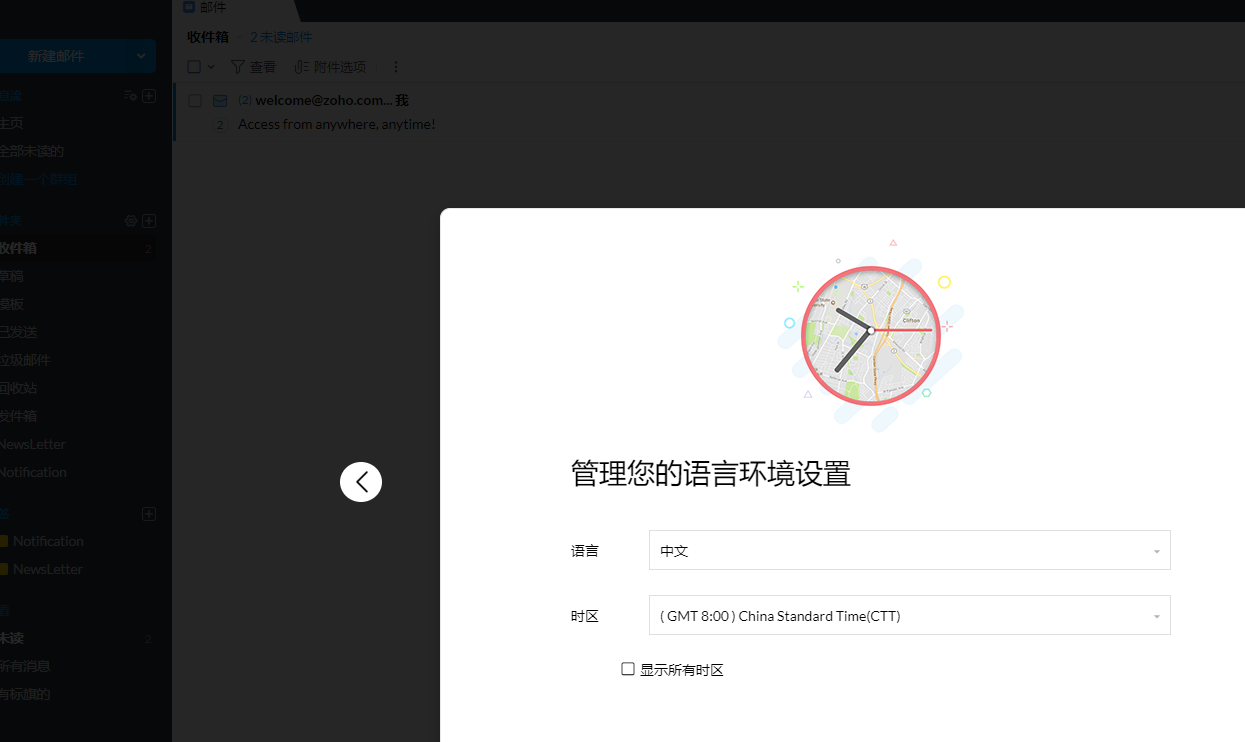Add new tag with tags plus icon
1245x742 pixels.
(x=149, y=514)
